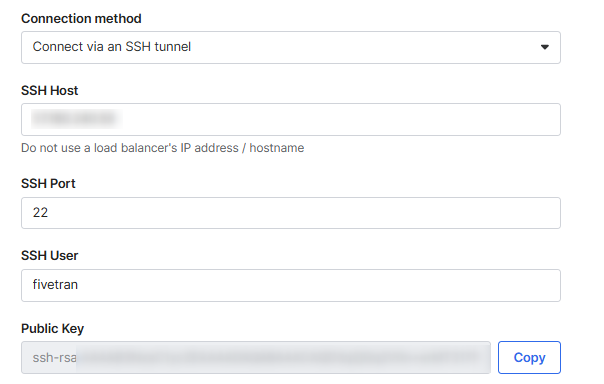Focus the SSH User input field

pyautogui.click(x=291, y=285)
